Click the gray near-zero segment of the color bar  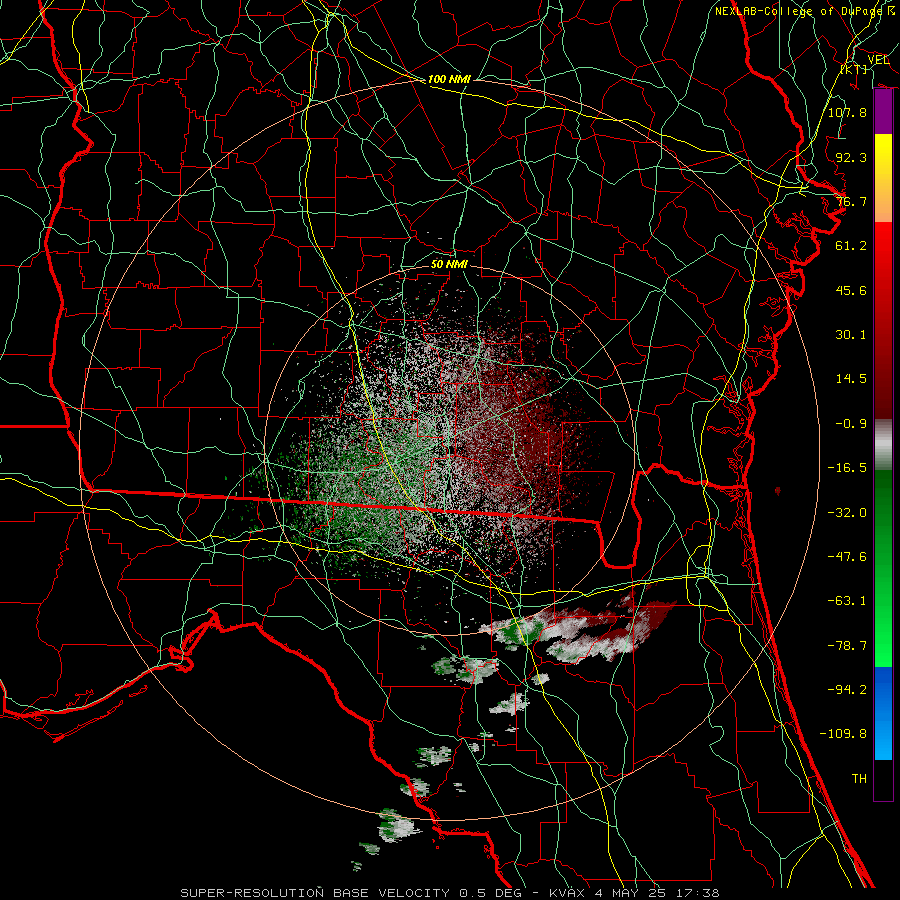click(883, 445)
